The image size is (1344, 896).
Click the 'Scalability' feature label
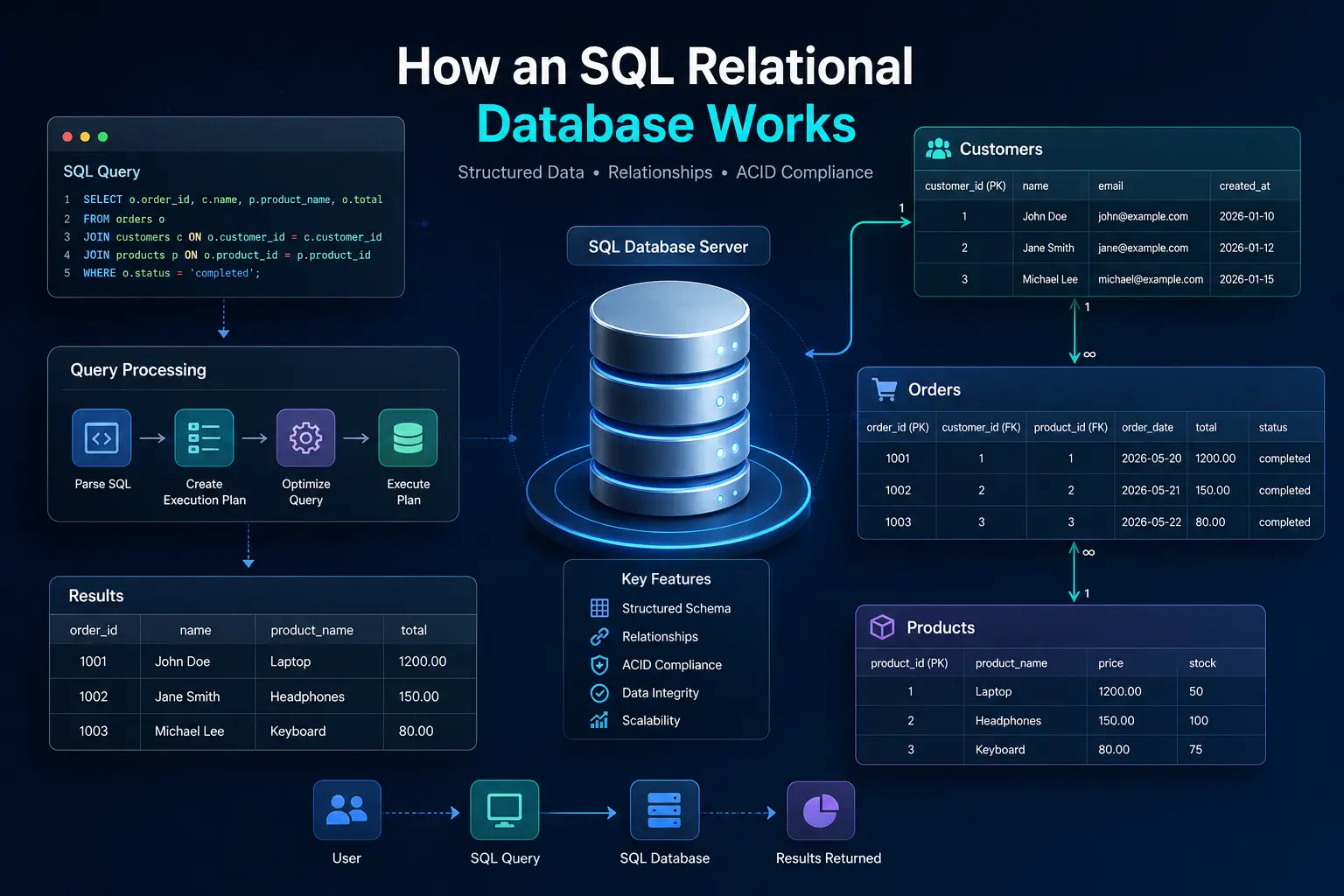coord(651,720)
